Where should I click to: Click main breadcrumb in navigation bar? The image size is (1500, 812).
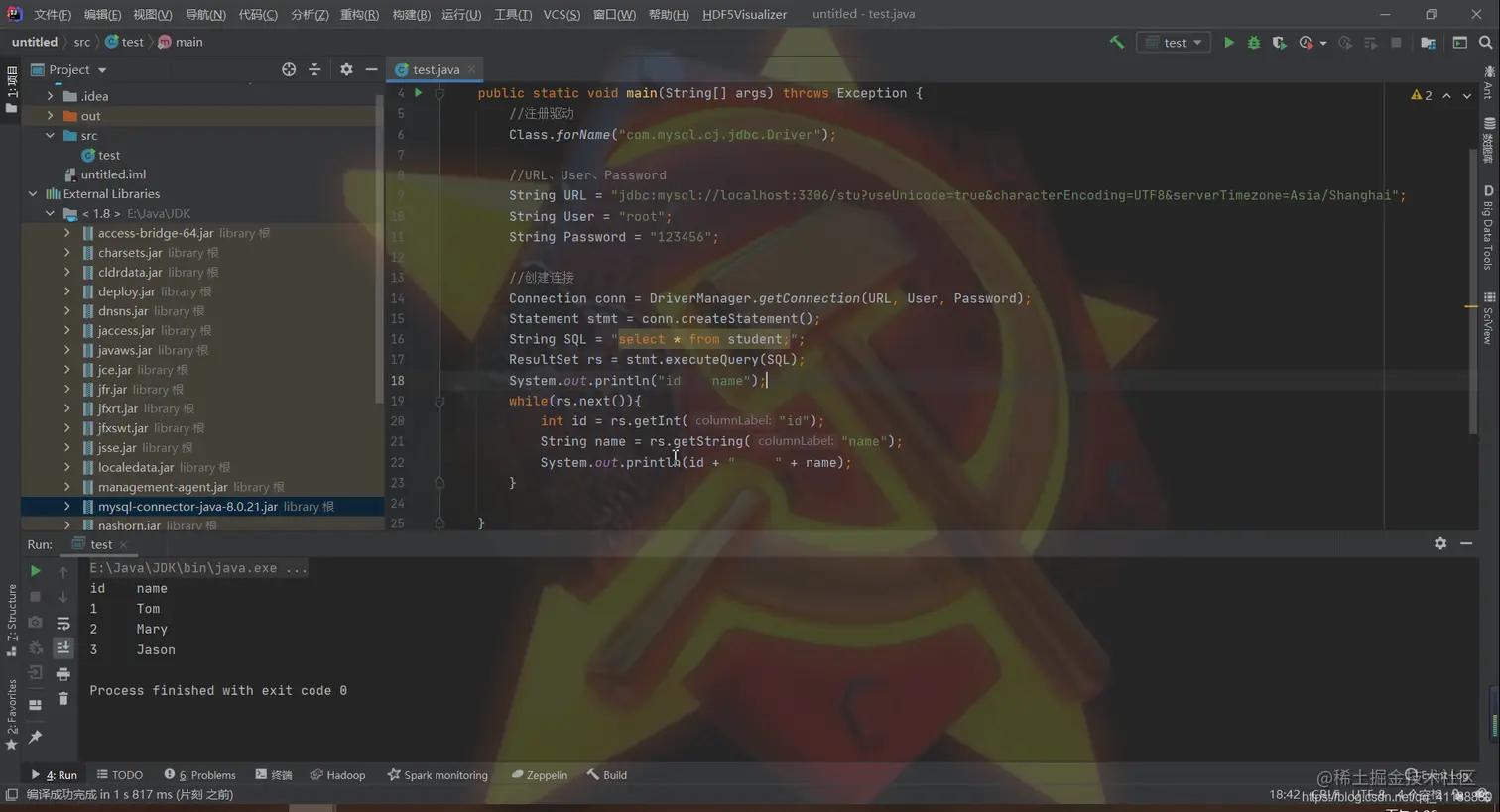click(180, 42)
